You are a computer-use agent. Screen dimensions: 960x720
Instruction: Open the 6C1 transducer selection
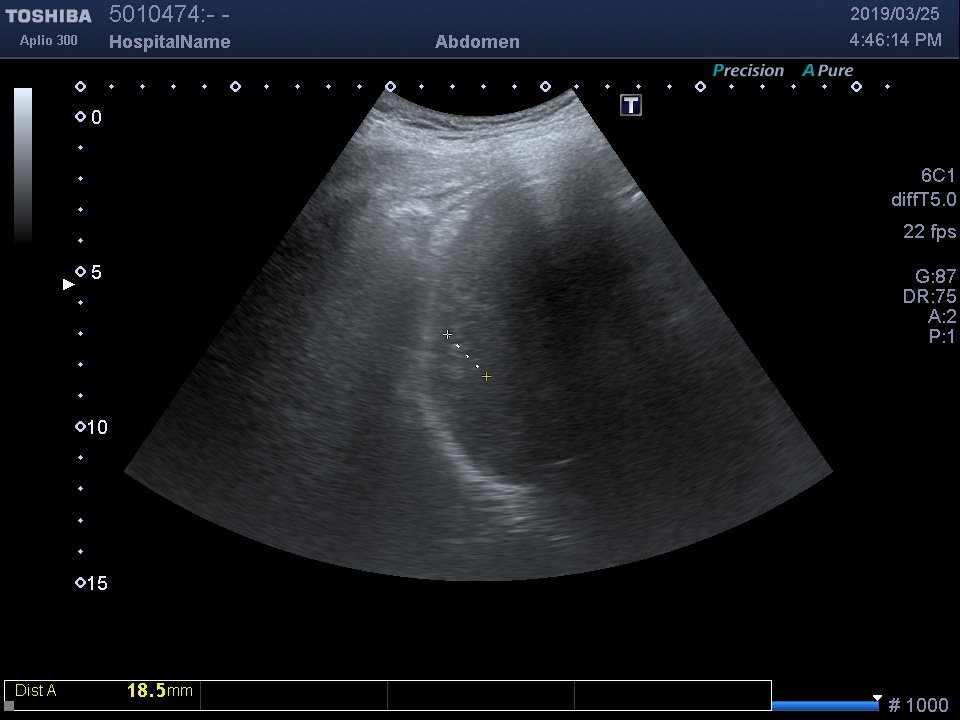pyautogui.click(x=938, y=176)
